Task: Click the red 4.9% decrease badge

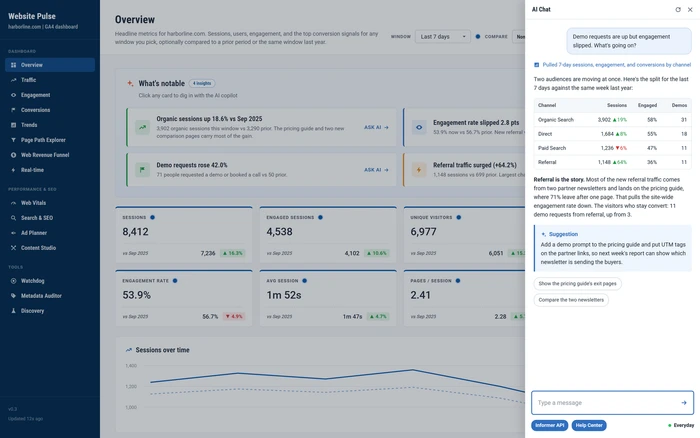Action: pos(234,317)
